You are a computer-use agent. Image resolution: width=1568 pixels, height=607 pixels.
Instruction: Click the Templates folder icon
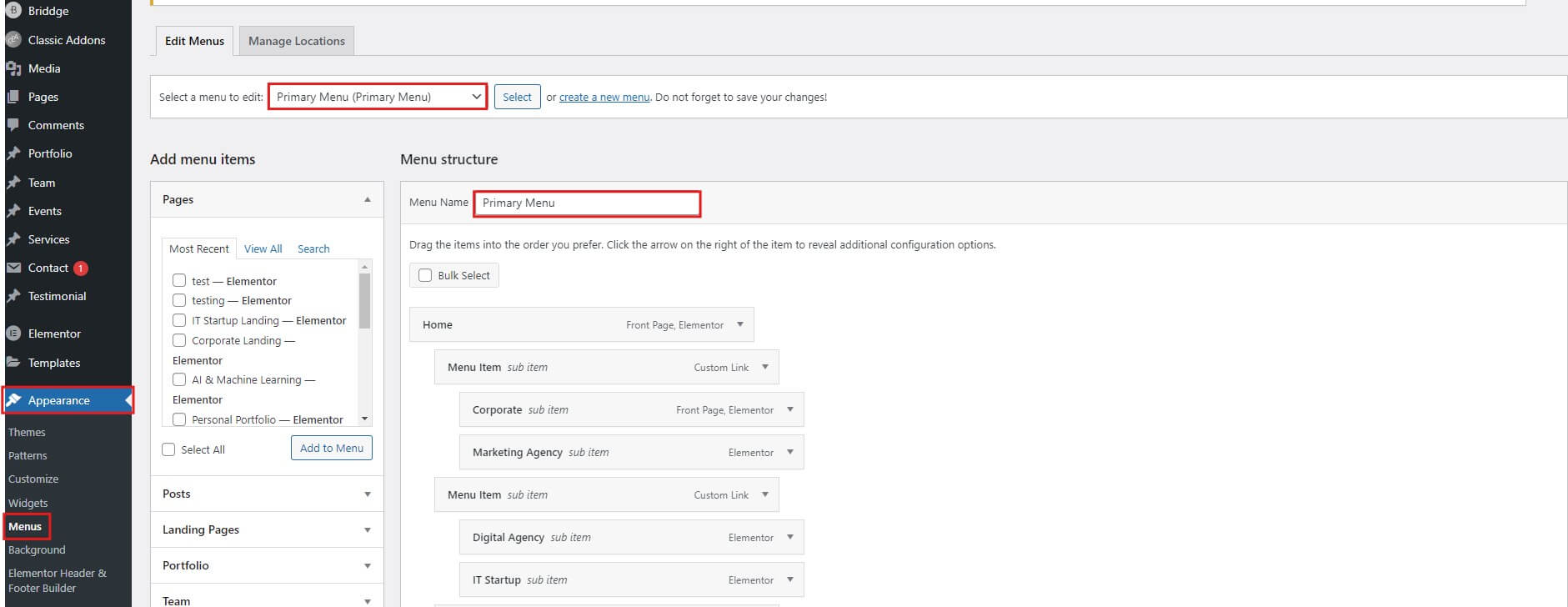tap(13, 363)
